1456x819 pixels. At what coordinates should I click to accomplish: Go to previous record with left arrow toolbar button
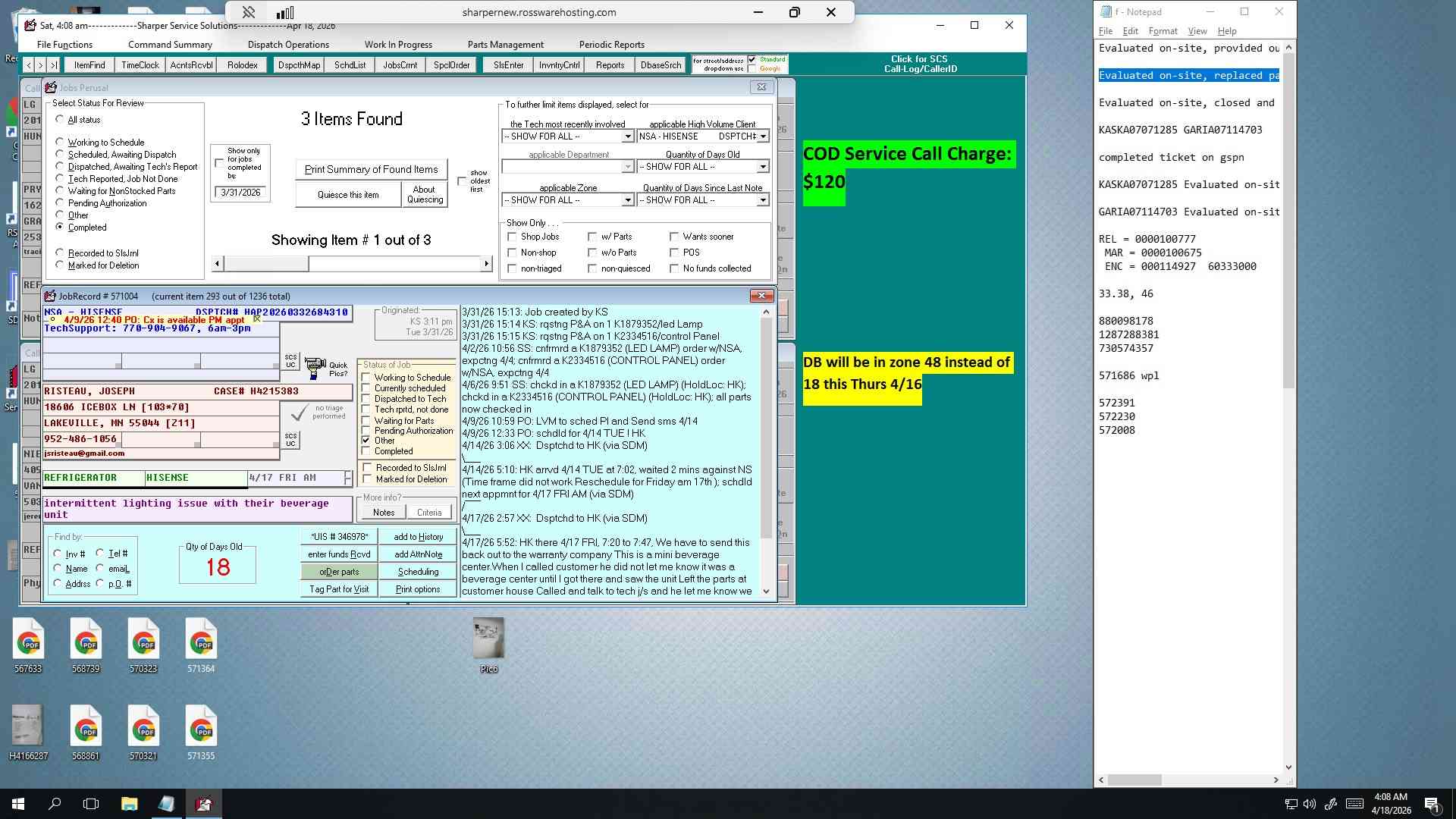(30, 65)
